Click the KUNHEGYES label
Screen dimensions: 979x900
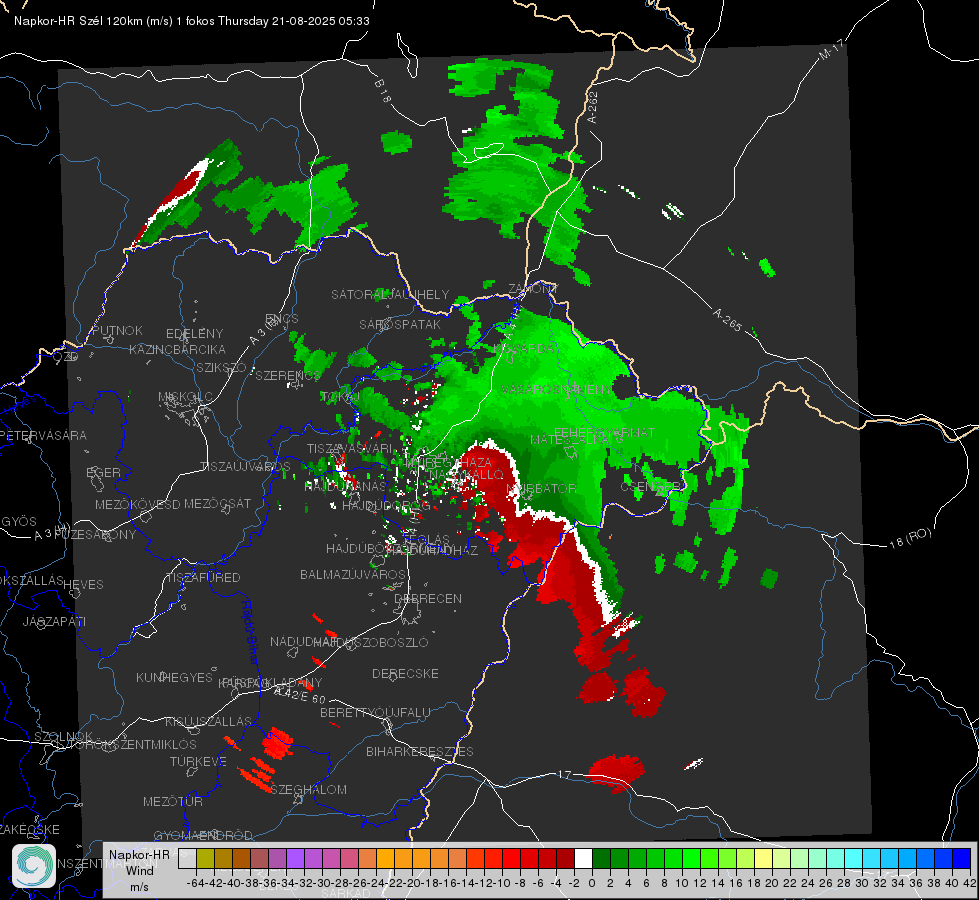point(174,678)
